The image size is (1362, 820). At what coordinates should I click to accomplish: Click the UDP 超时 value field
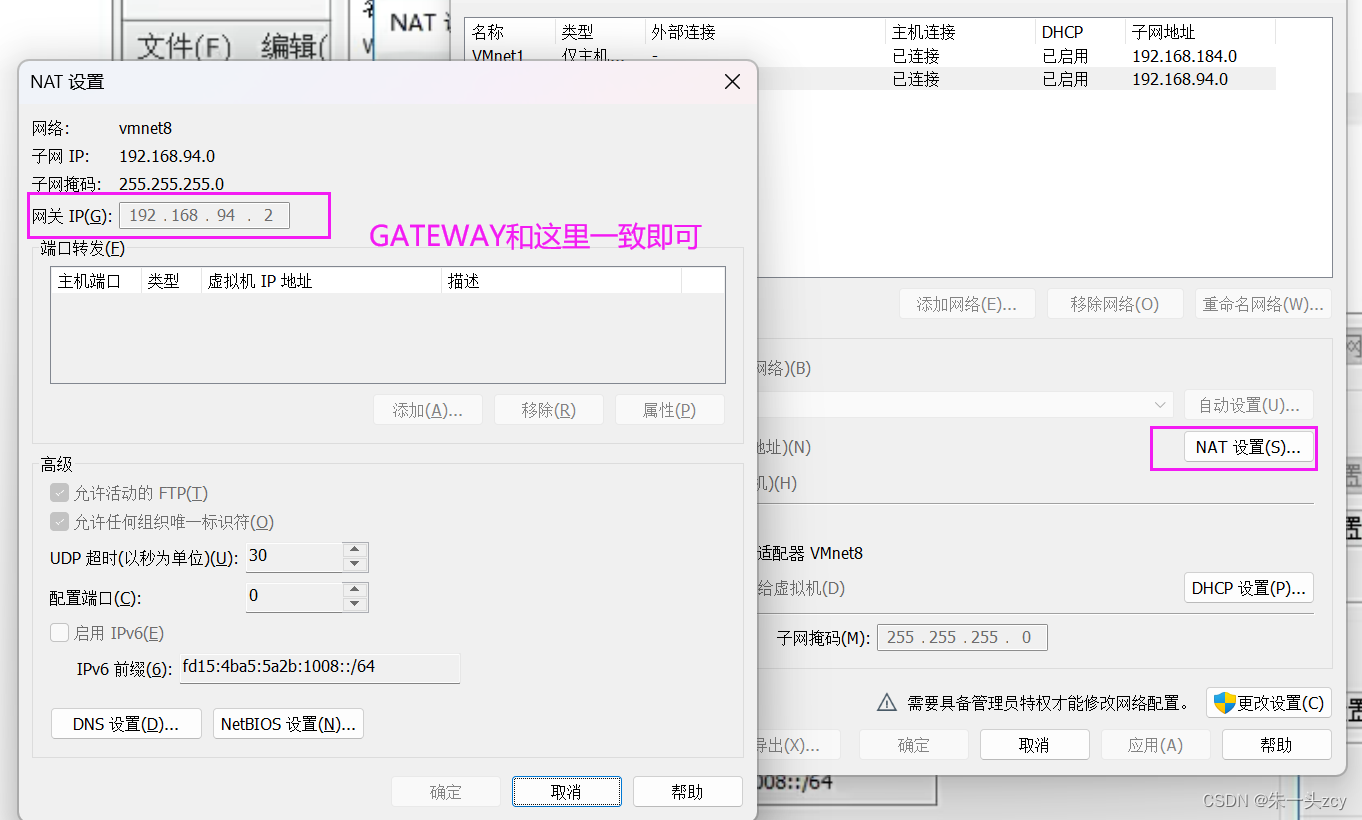[x=294, y=557]
